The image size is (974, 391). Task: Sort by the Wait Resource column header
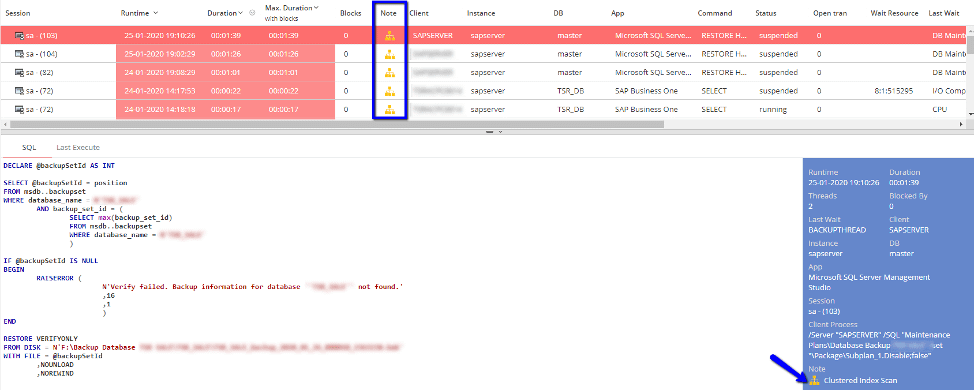click(x=894, y=13)
